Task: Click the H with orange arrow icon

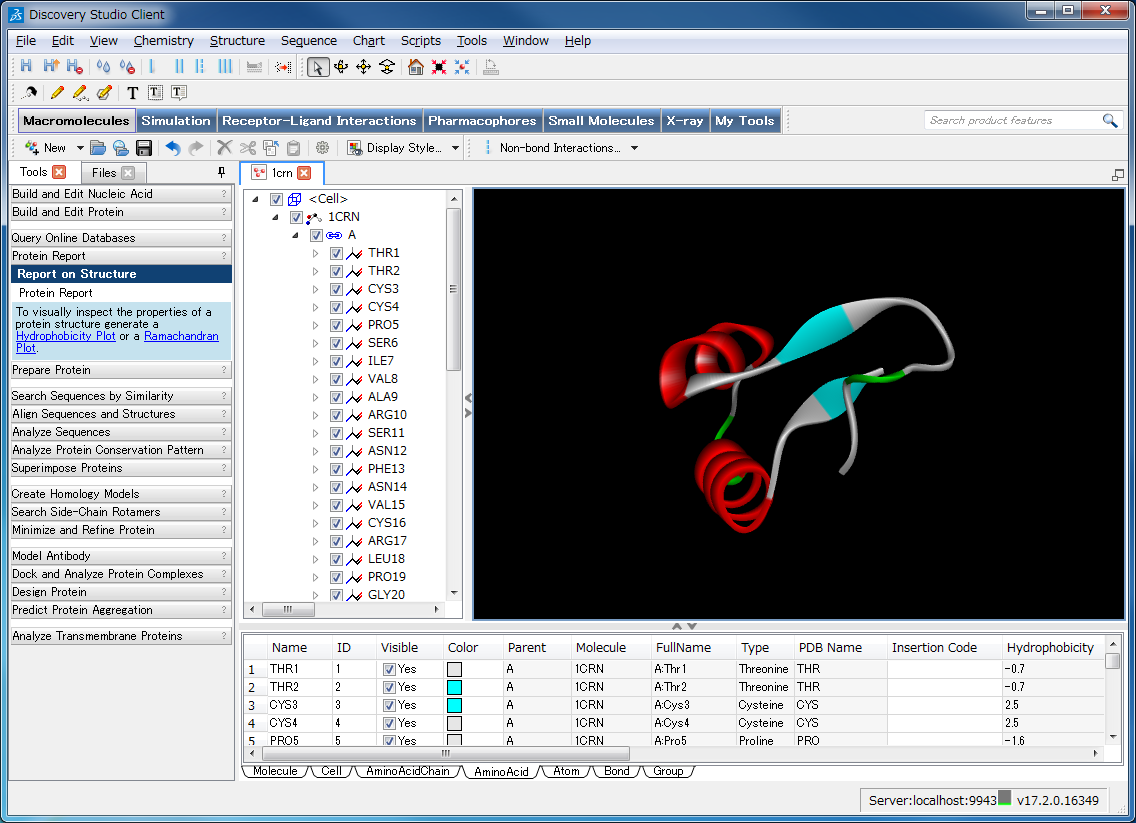Action: click(51, 67)
